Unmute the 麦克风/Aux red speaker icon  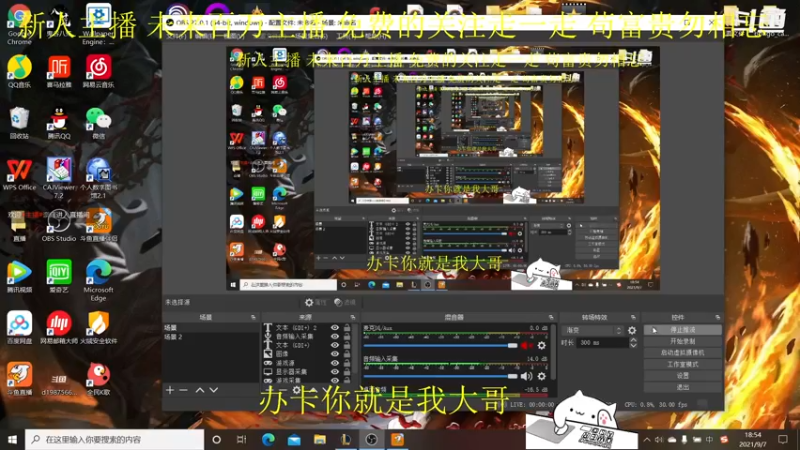pos(526,345)
